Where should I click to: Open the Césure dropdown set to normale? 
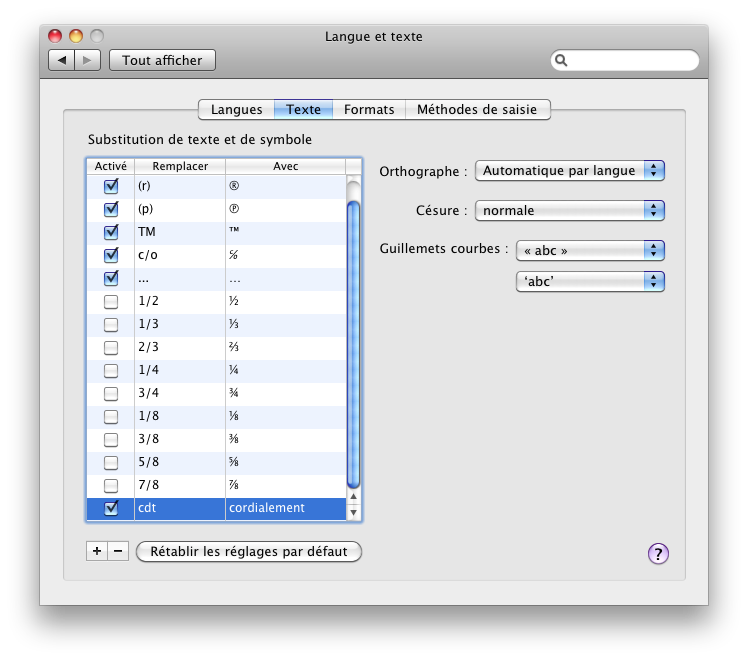click(x=570, y=210)
